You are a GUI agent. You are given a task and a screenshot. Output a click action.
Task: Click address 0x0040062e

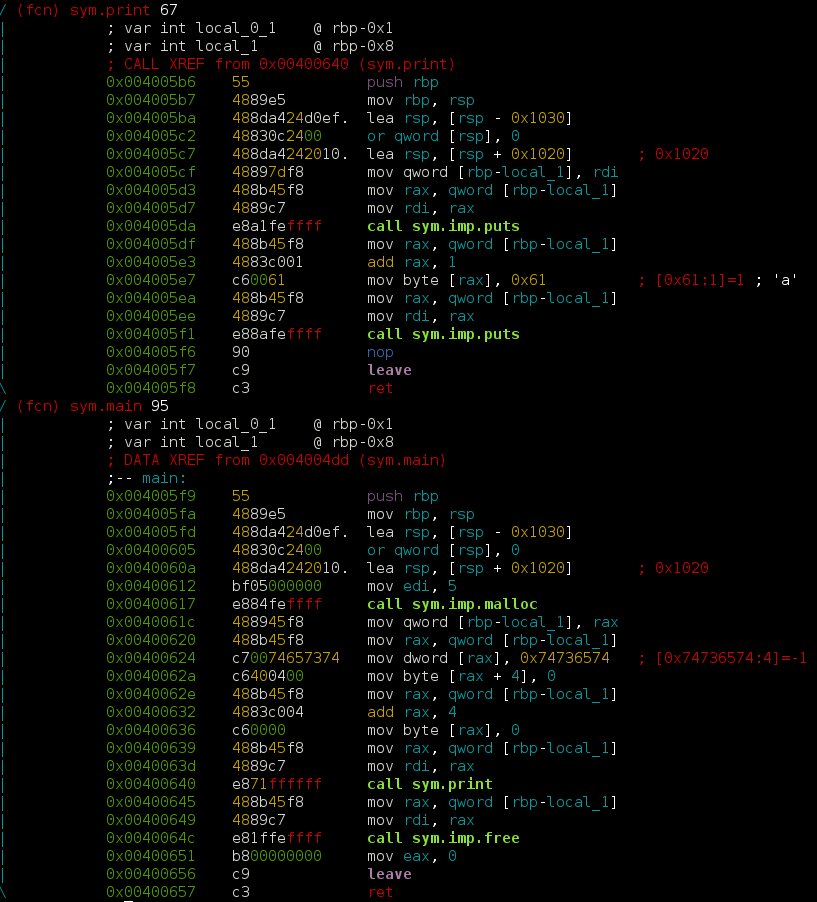(x=151, y=694)
